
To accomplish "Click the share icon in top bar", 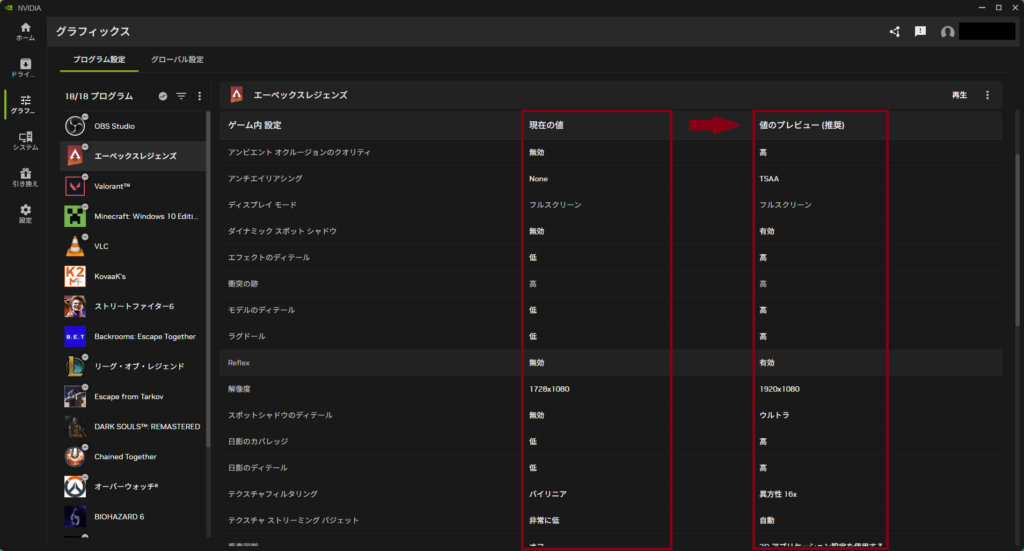I will pos(895,32).
